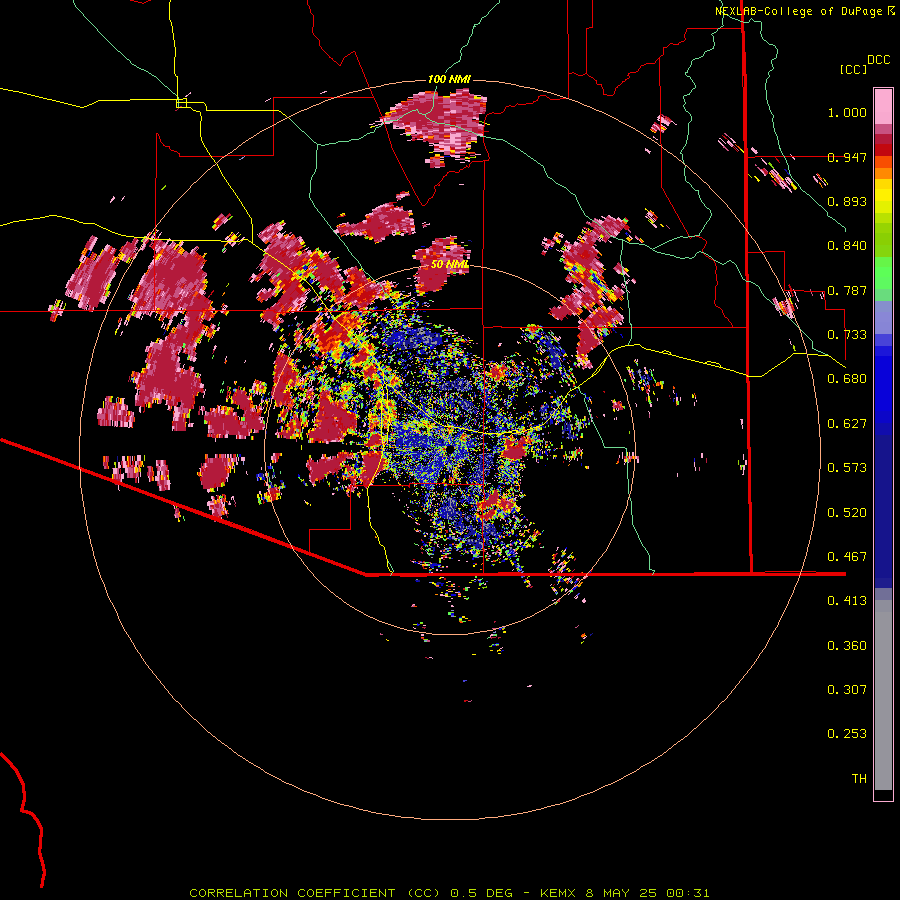Select the 0.680 scale value
Viewport: 900px width, 900px height.
tap(847, 379)
